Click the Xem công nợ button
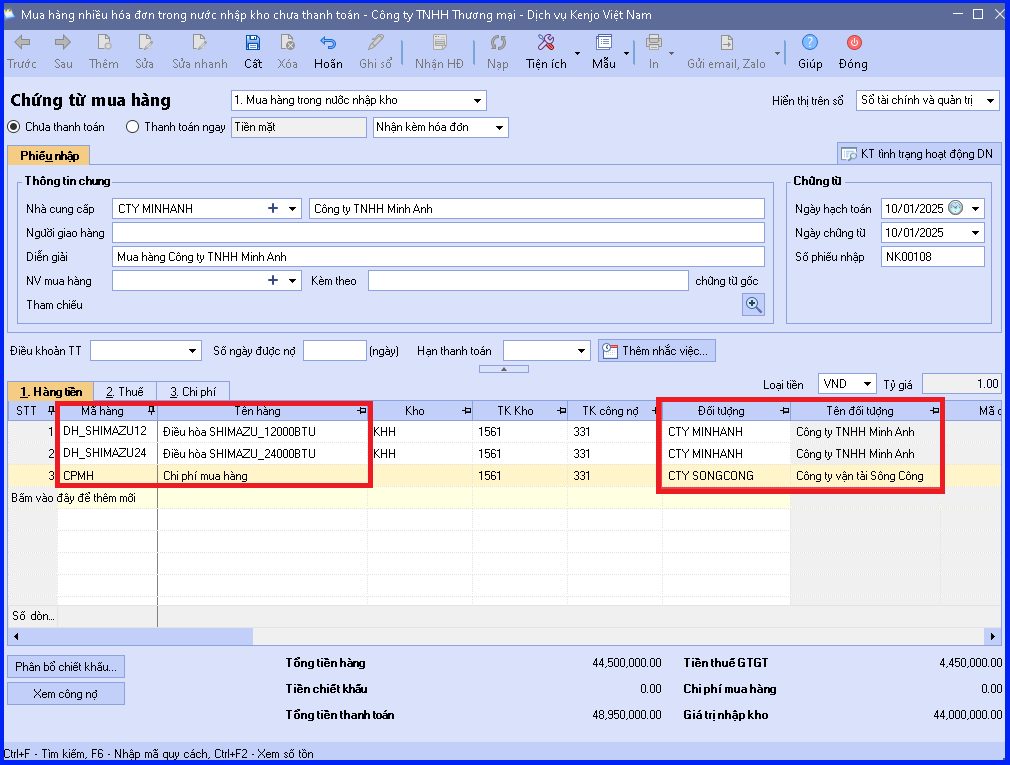The width and height of the screenshot is (1010, 765). [66, 694]
